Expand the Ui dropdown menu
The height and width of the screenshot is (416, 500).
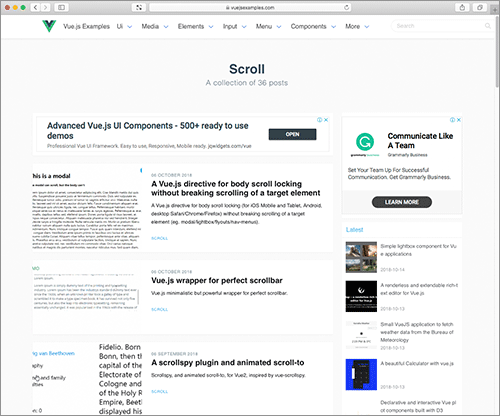[124, 26]
